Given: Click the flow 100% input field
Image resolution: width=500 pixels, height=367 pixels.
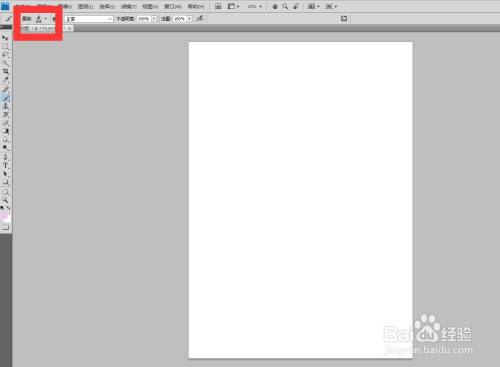Looking at the screenshot, I should pyautogui.click(x=180, y=19).
